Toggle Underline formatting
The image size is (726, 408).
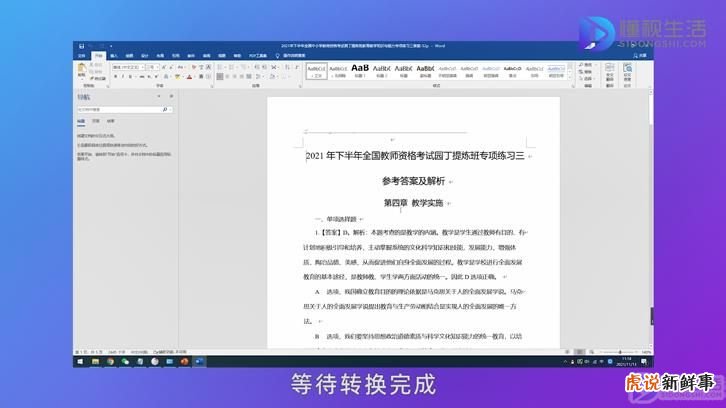pos(130,76)
